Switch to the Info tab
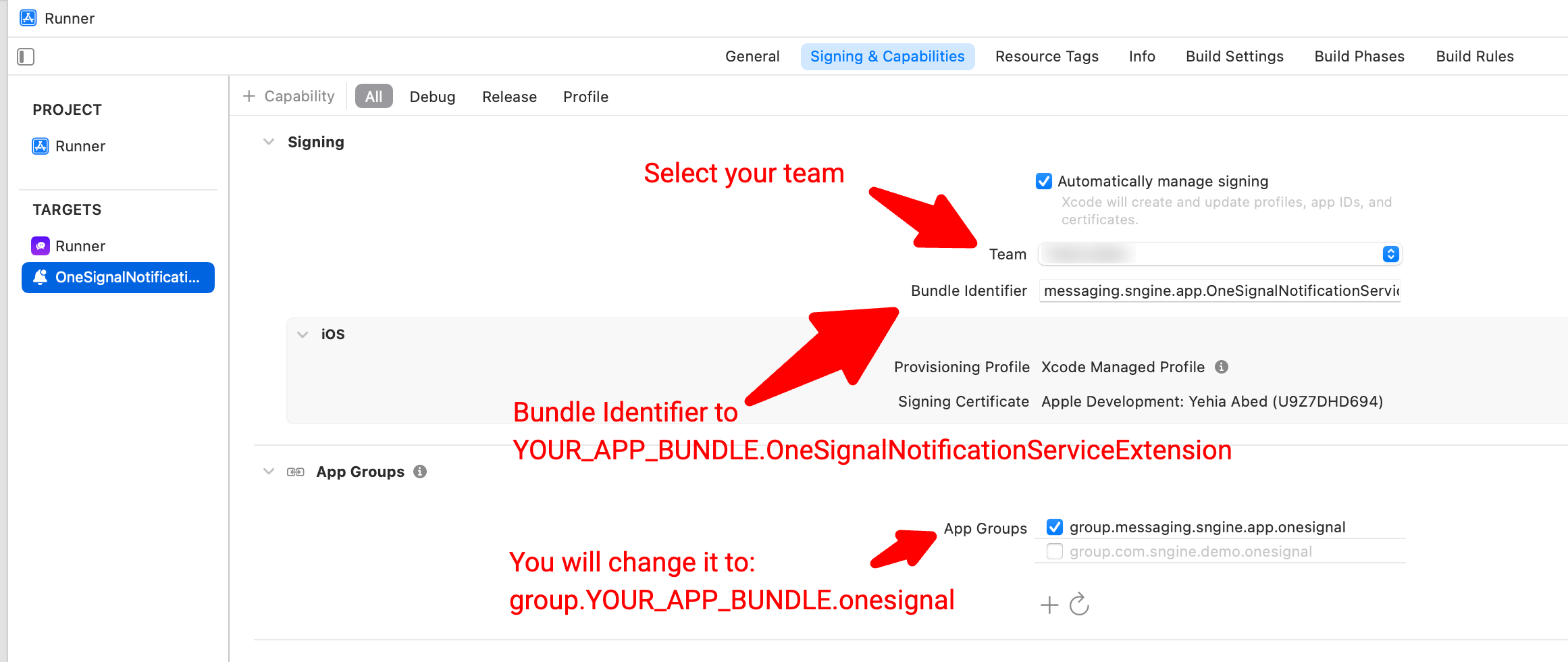This screenshot has width=1568, height=662. (x=1142, y=57)
